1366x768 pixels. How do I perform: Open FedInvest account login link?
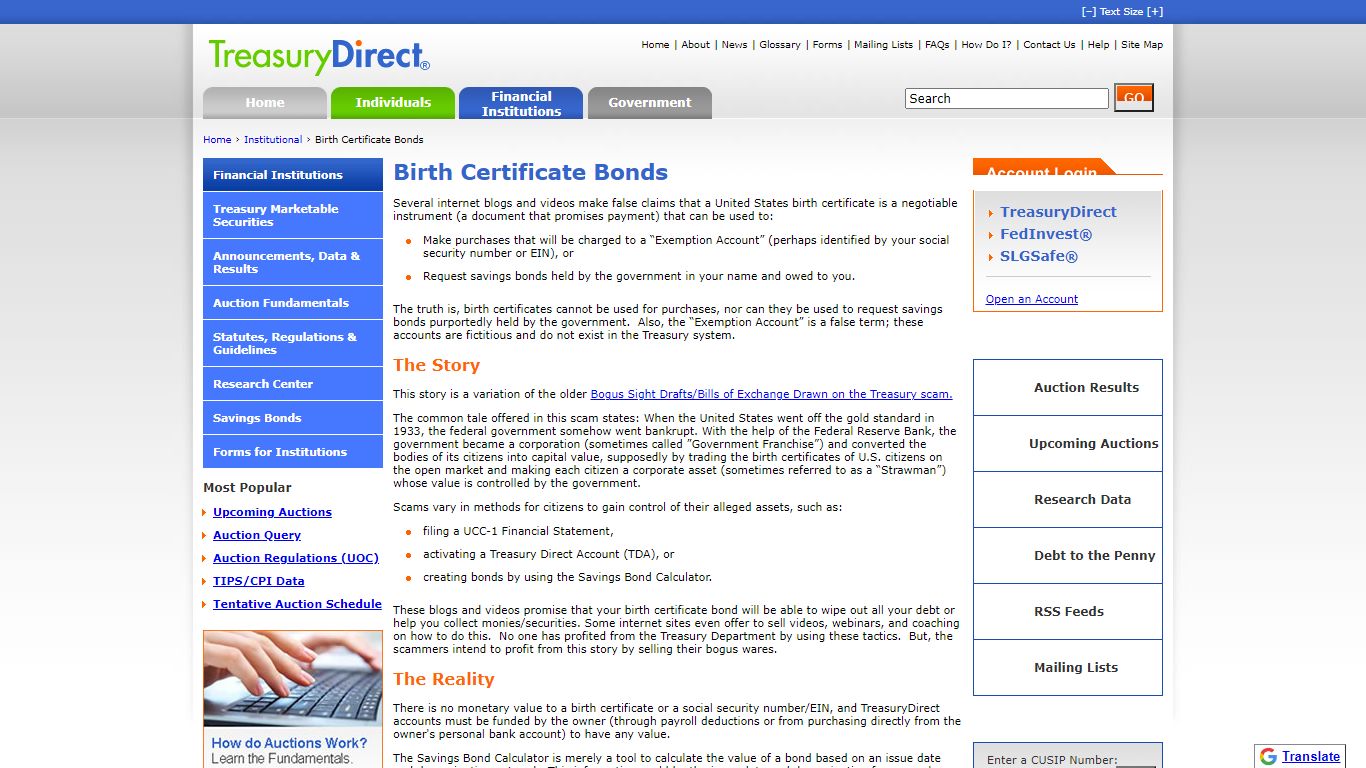point(1046,234)
